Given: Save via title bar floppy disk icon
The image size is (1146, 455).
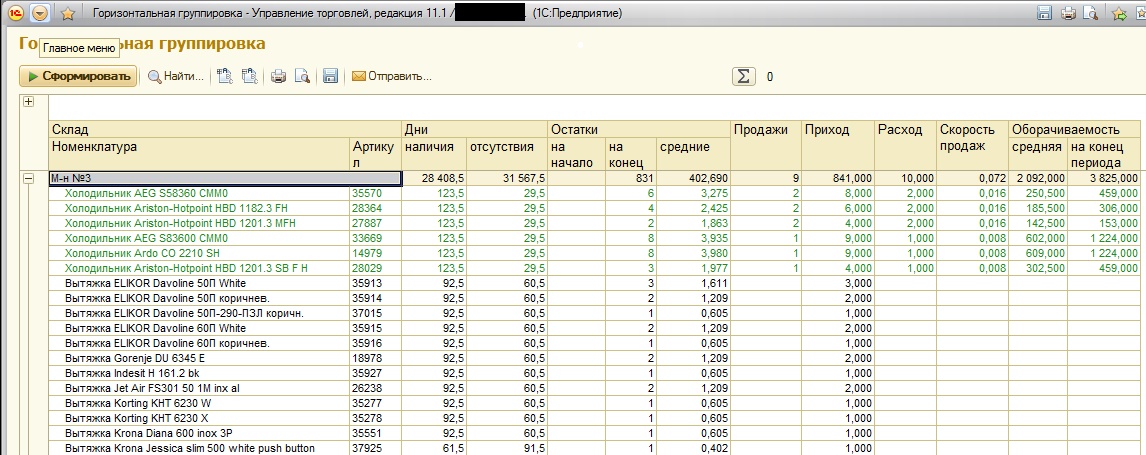Looking at the screenshot, I should 1044,13.
